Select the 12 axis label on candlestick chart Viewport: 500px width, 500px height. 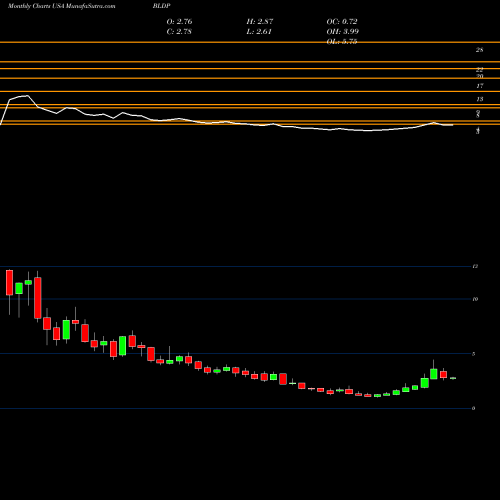click(475, 266)
